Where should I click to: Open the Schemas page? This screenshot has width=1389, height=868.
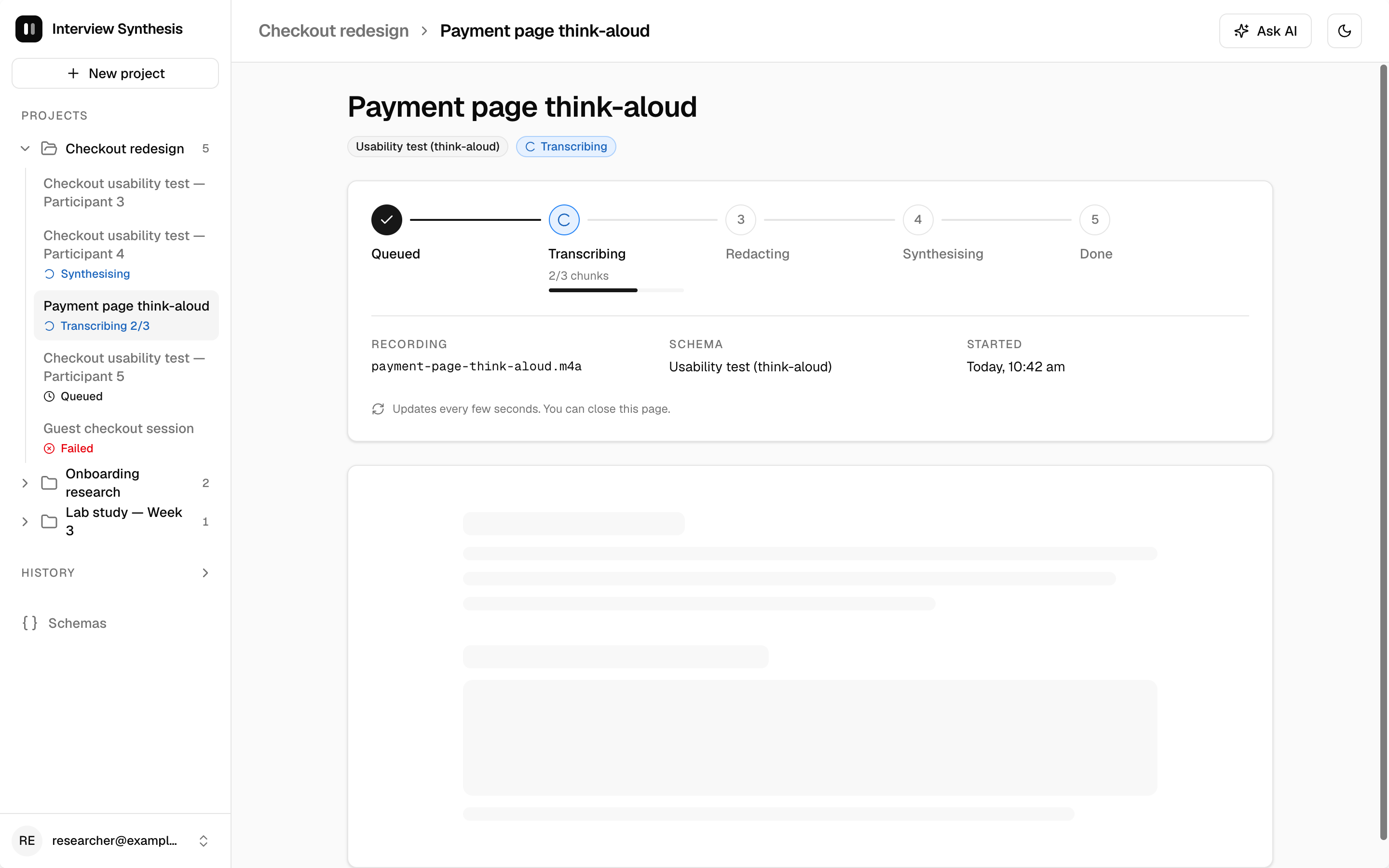115,623
